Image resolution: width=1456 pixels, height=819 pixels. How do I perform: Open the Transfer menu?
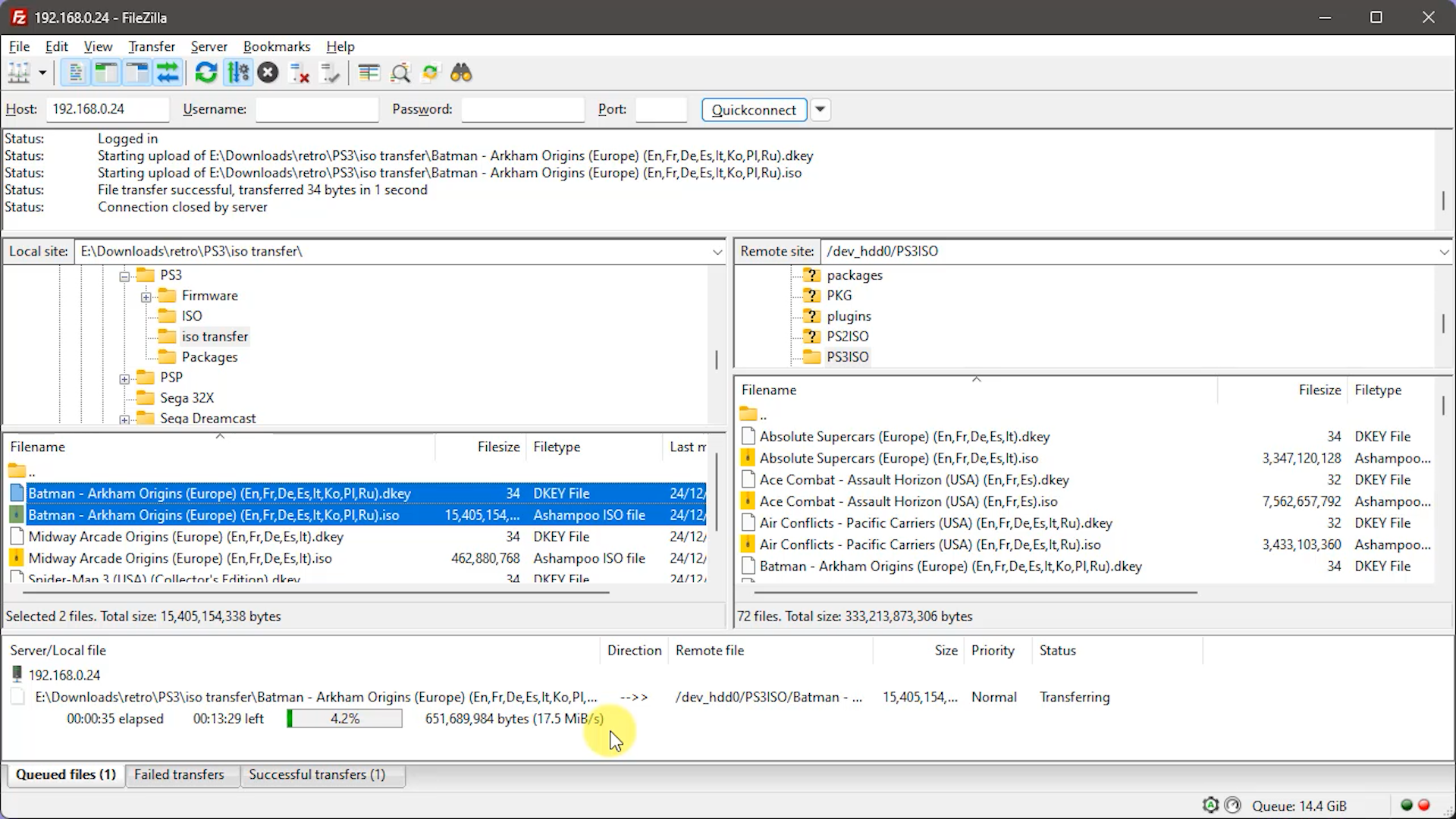click(x=151, y=46)
